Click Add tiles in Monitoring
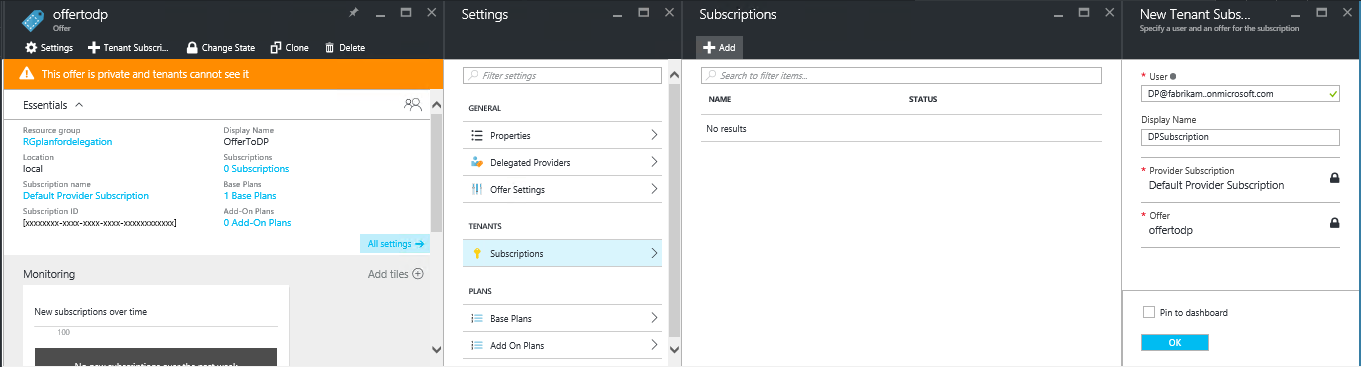The image size is (1361, 367). (396, 273)
